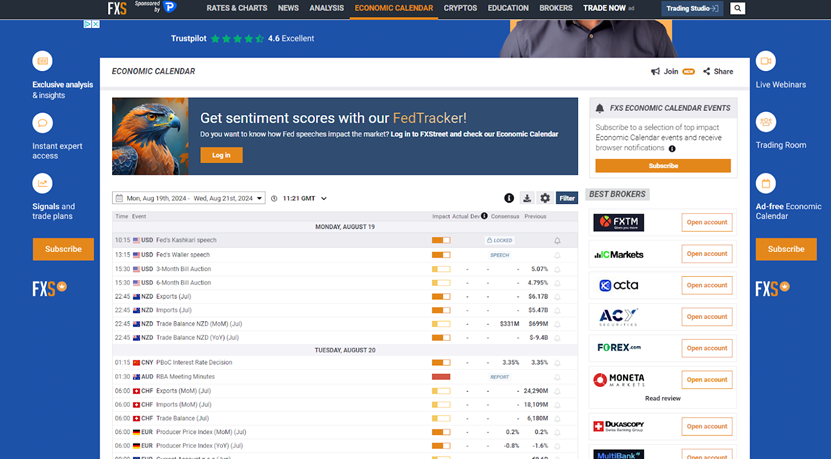Click the browser notifications info icon
The width and height of the screenshot is (831, 459).
(x=672, y=149)
